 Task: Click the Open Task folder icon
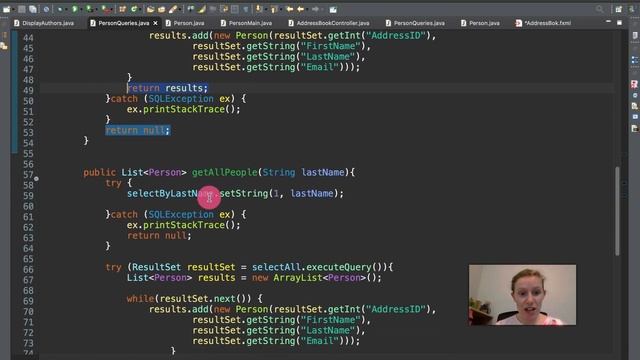tap(161, 9)
